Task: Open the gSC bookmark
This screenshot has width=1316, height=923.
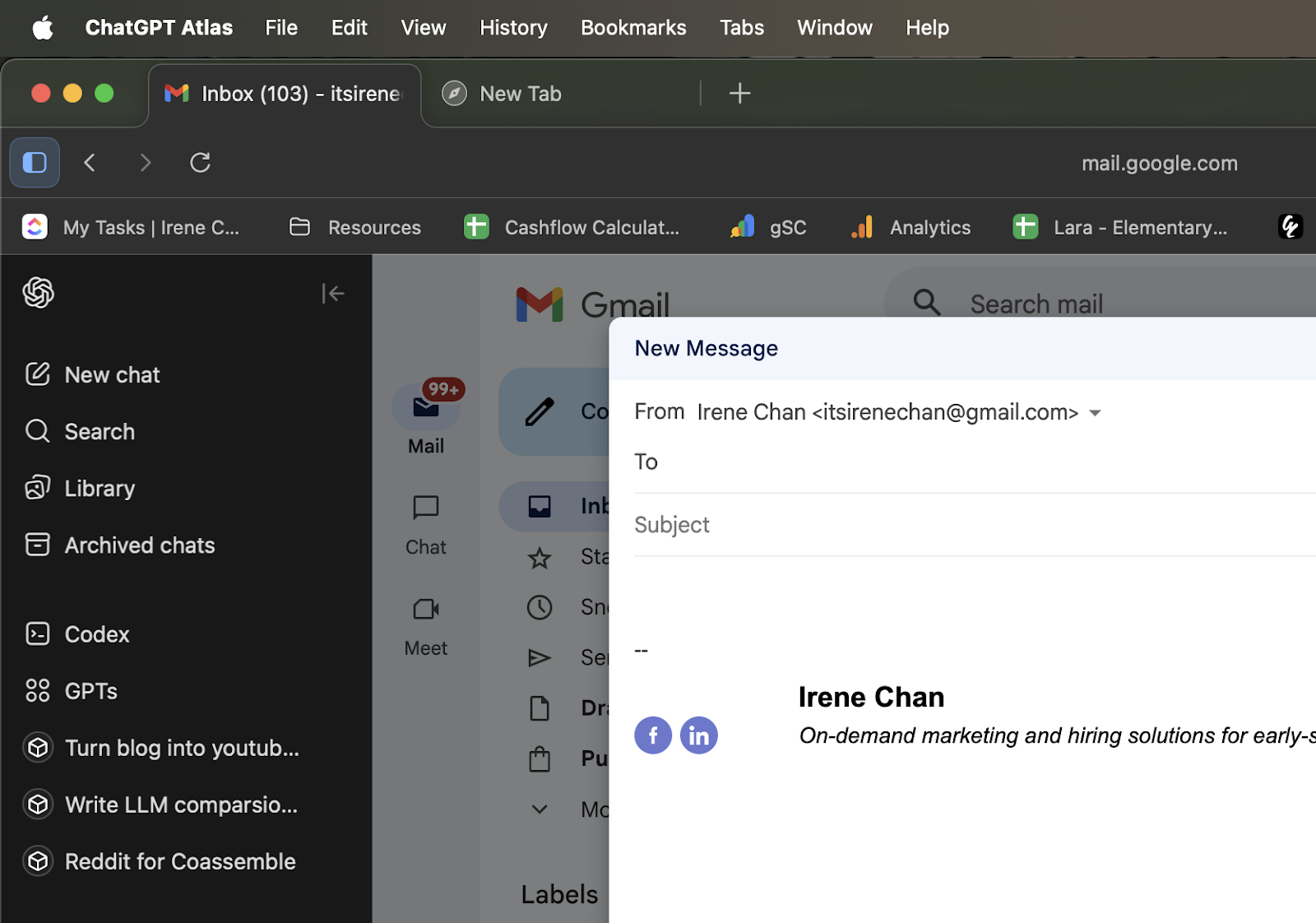Action: tap(768, 227)
